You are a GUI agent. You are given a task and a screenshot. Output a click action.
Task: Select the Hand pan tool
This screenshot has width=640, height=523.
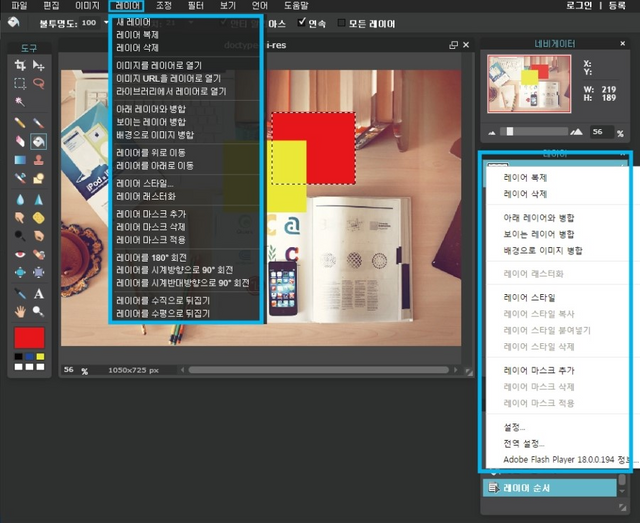[20, 312]
